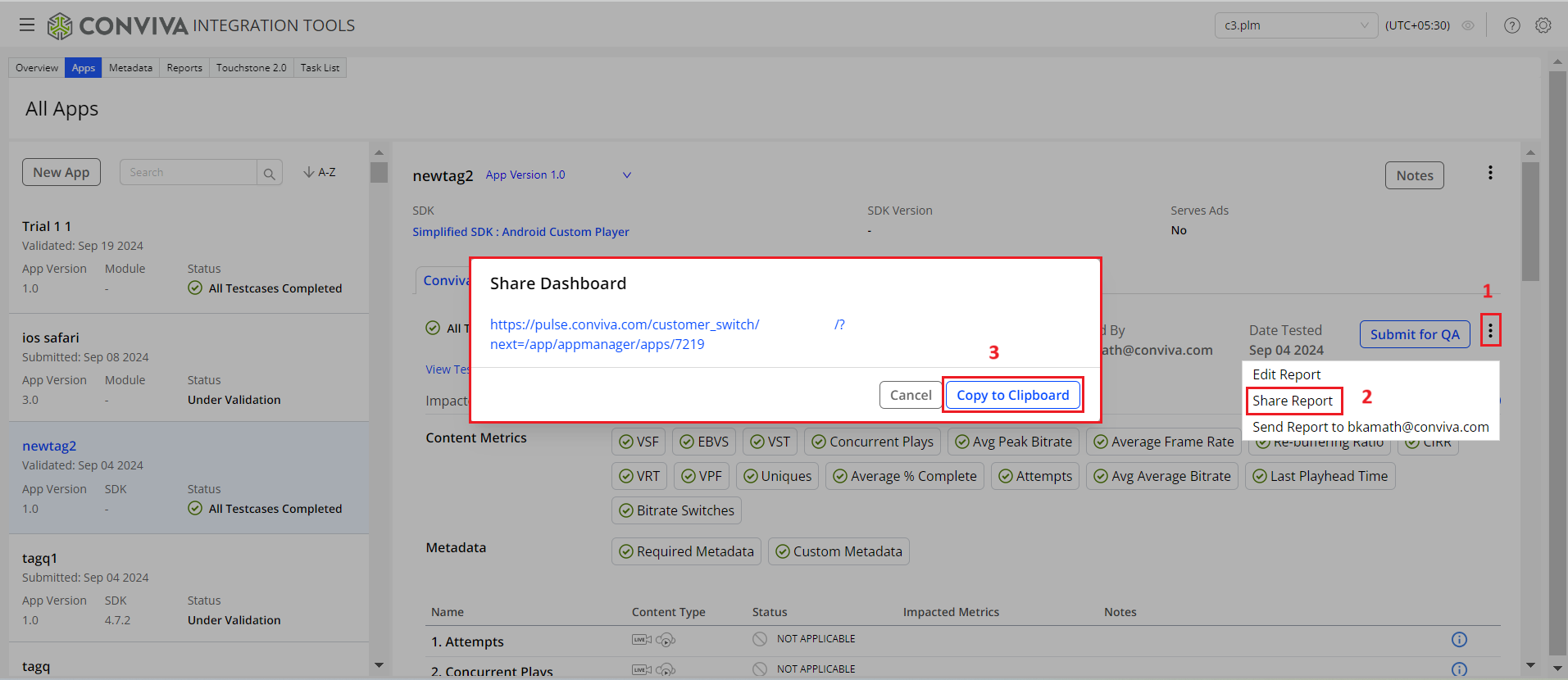Screen dimensions: 1568x680
Task: Click Submit for QA button
Action: coord(1415,334)
